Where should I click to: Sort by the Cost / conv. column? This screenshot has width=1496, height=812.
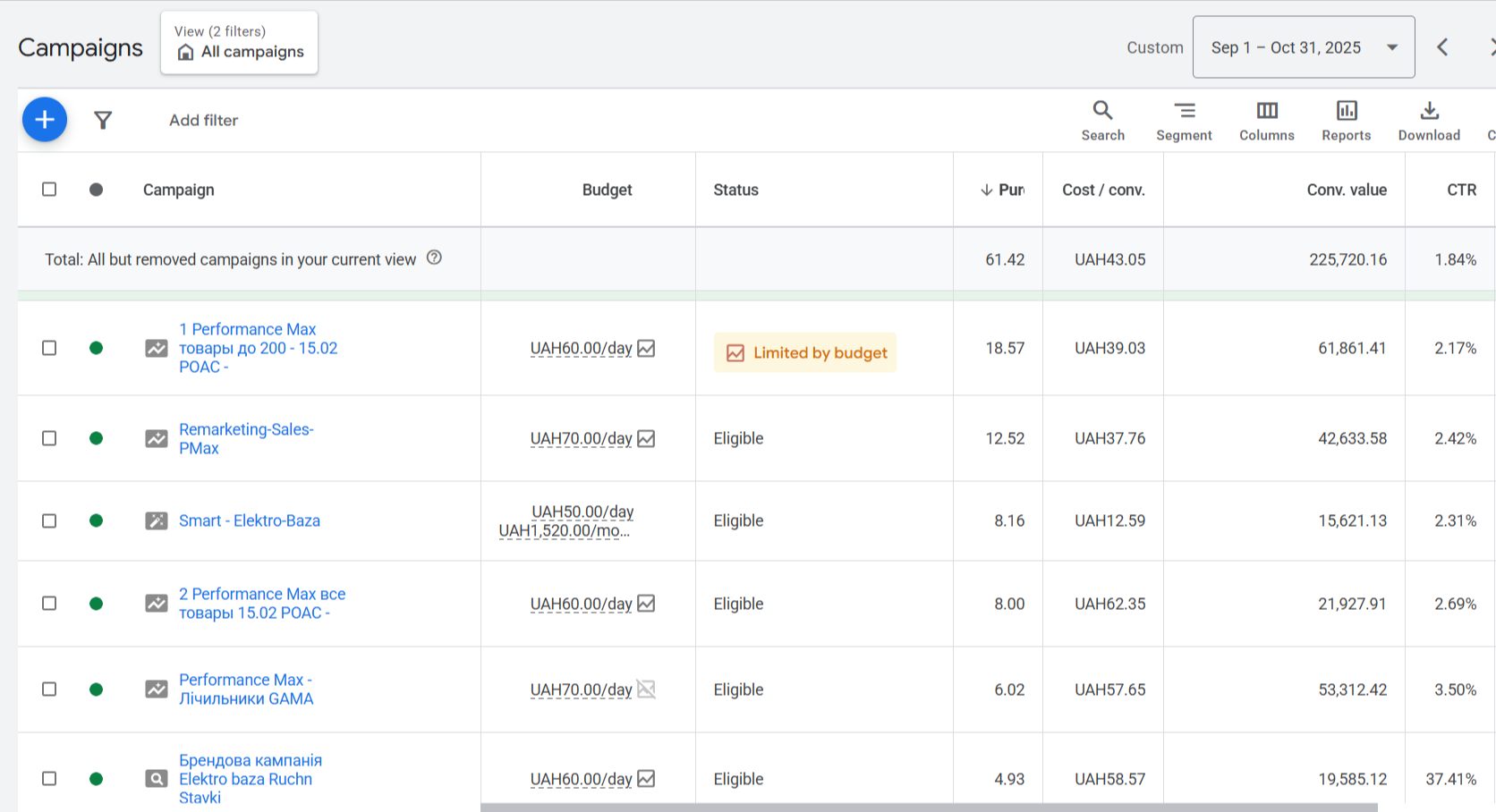point(1102,190)
